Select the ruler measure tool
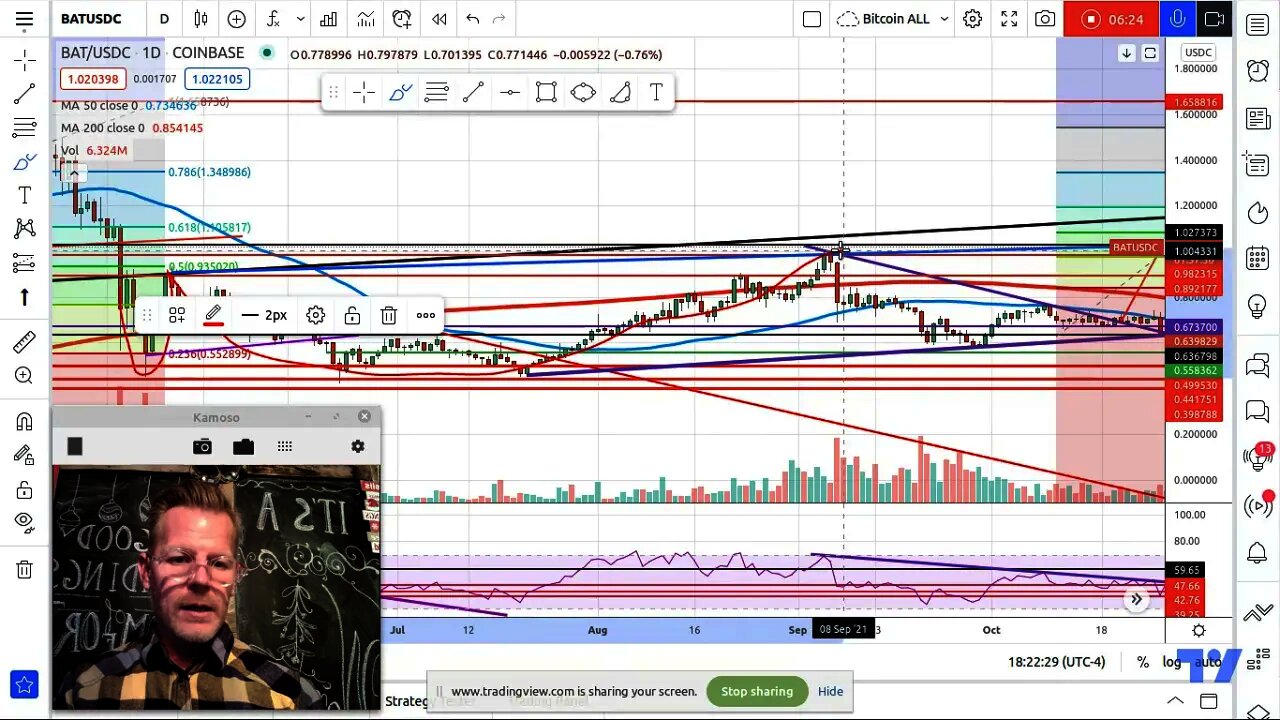Viewport: 1280px width, 720px height. tap(24, 342)
